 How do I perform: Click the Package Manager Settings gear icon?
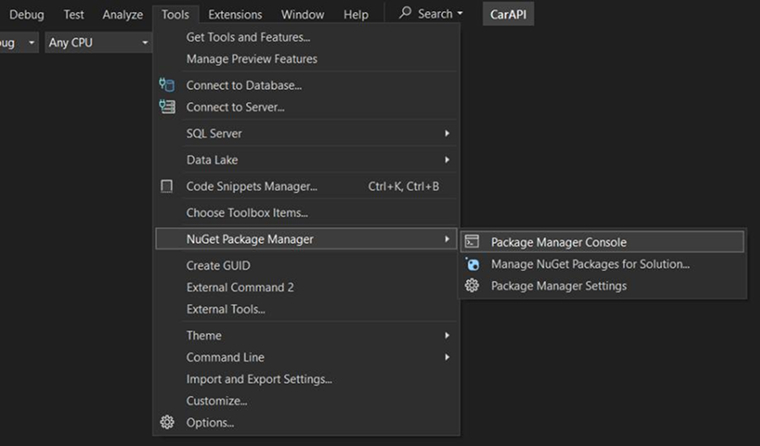click(472, 286)
